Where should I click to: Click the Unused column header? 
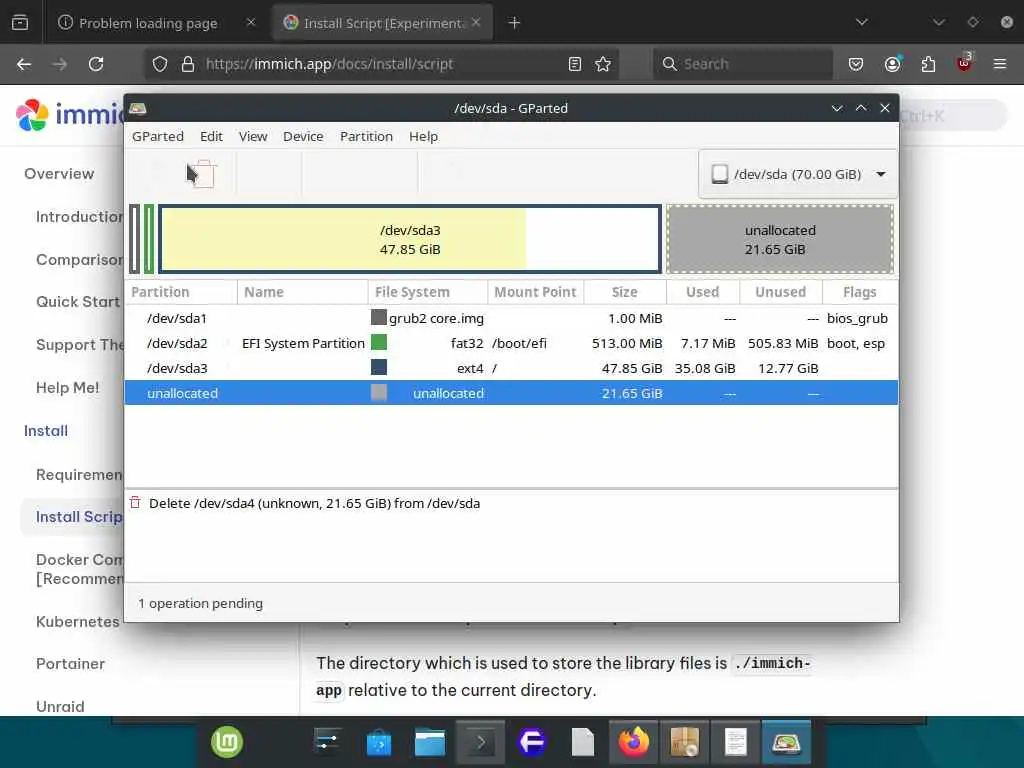coord(780,292)
